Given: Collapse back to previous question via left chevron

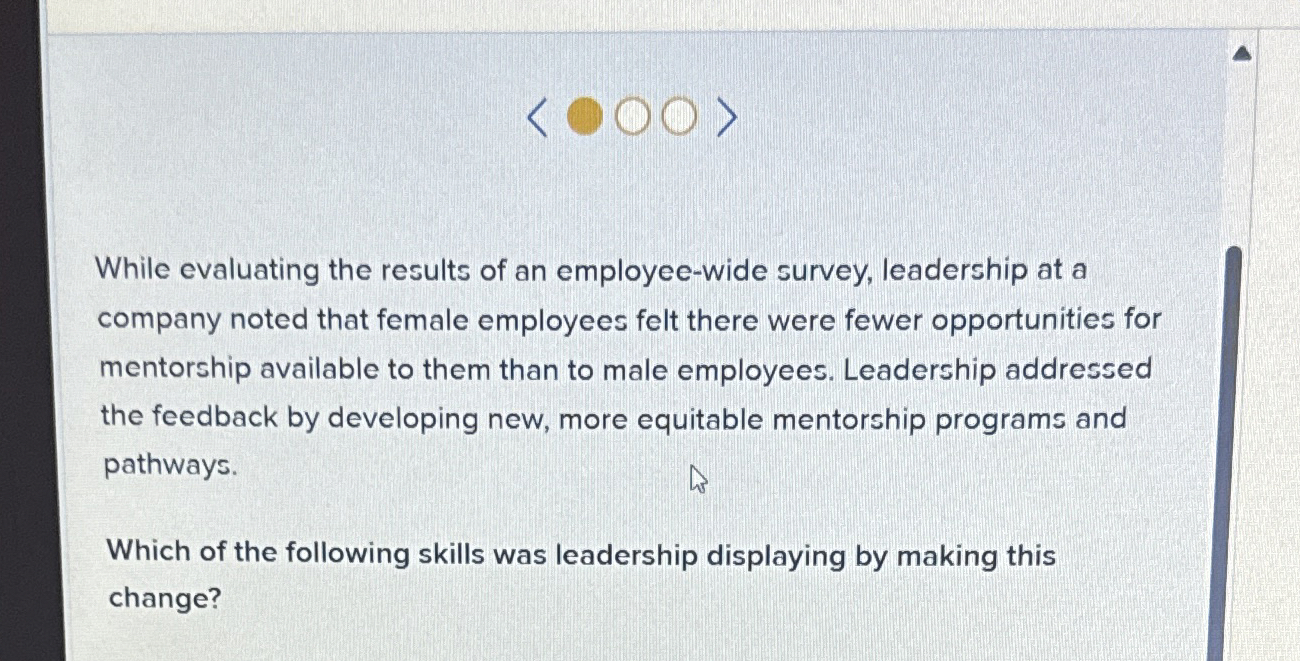Looking at the screenshot, I should pyautogui.click(x=535, y=117).
